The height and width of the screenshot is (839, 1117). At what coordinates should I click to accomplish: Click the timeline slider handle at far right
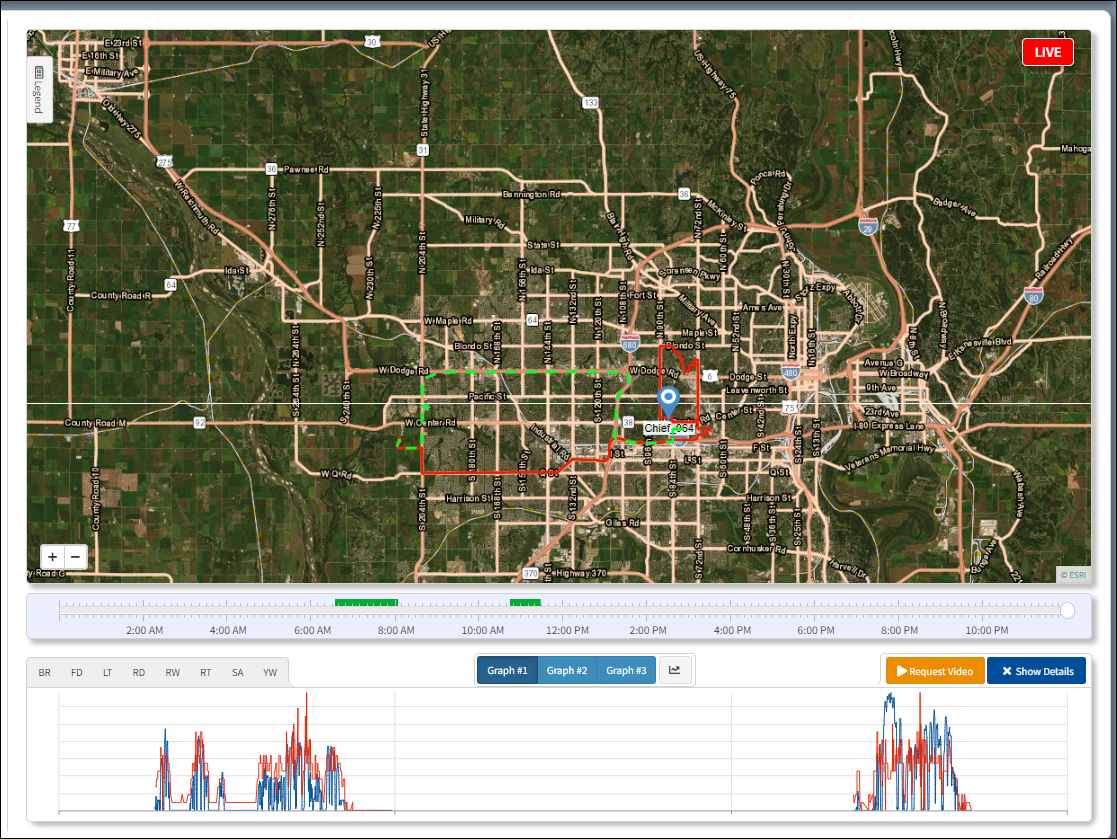[1068, 610]
